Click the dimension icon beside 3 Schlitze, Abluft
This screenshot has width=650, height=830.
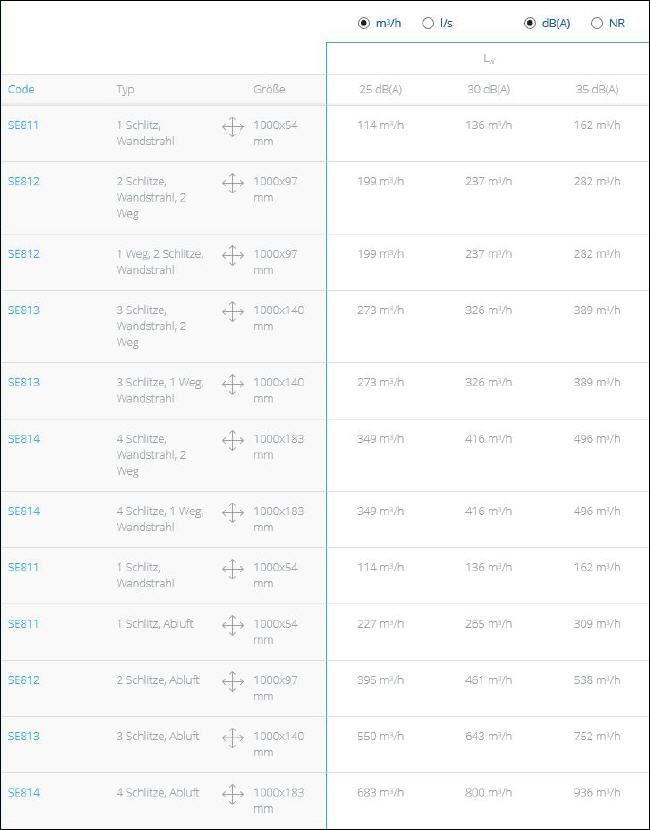click(233, 738)
